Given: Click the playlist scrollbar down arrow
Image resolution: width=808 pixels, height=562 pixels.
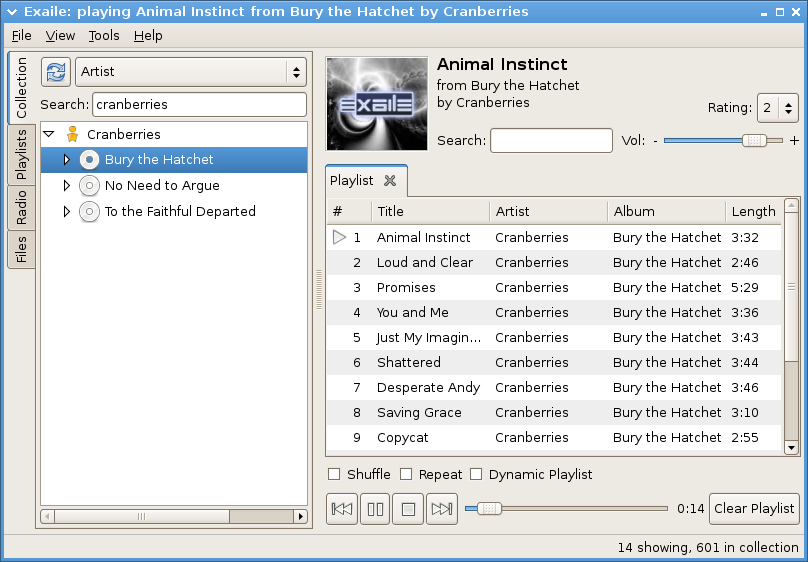Looking at the screenshot, I should 791,448.
